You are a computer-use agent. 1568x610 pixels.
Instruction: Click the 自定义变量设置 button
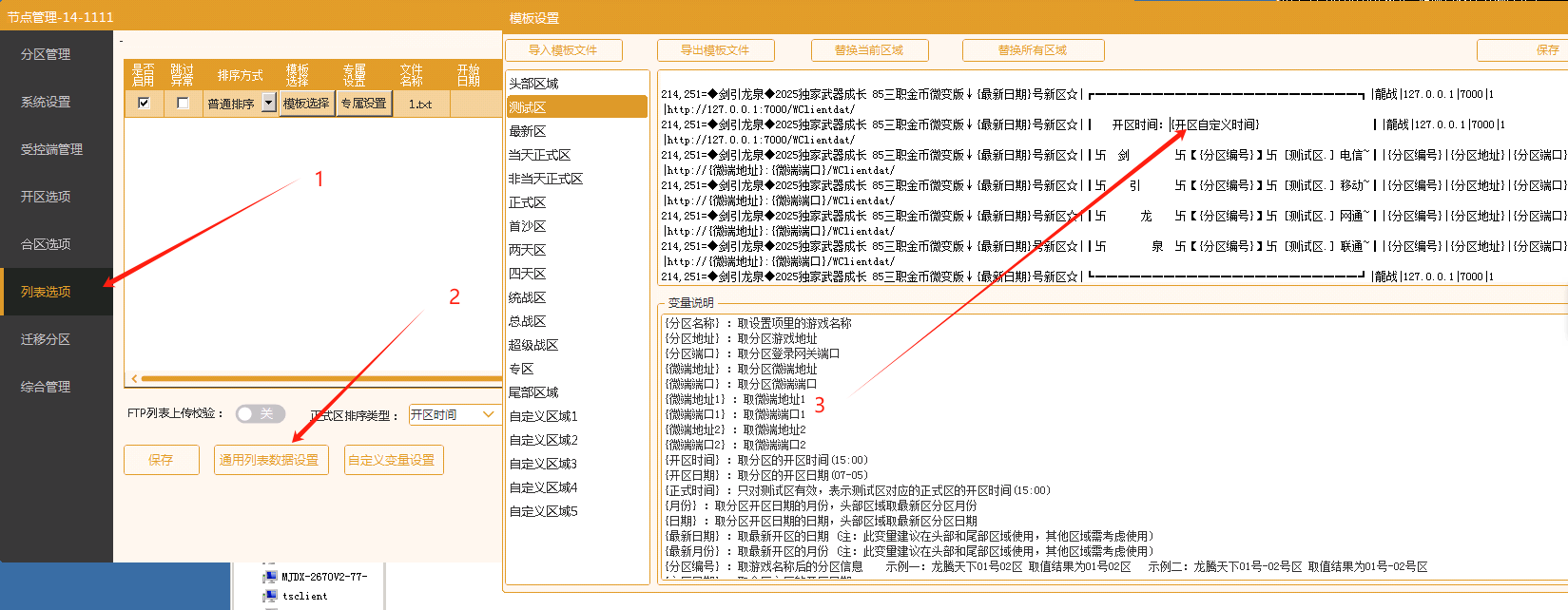(392, 460)
